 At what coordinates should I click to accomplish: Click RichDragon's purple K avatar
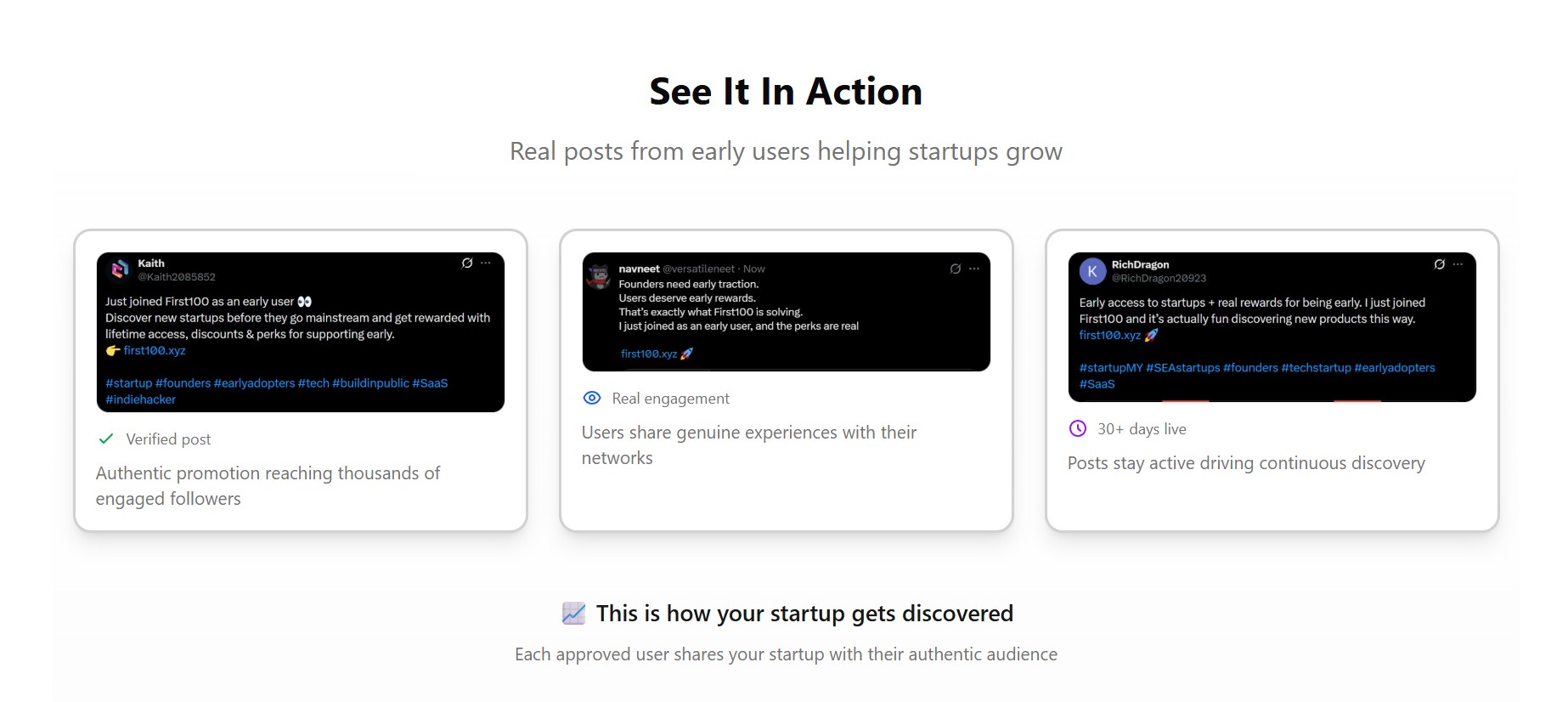tap(1092, 272)
